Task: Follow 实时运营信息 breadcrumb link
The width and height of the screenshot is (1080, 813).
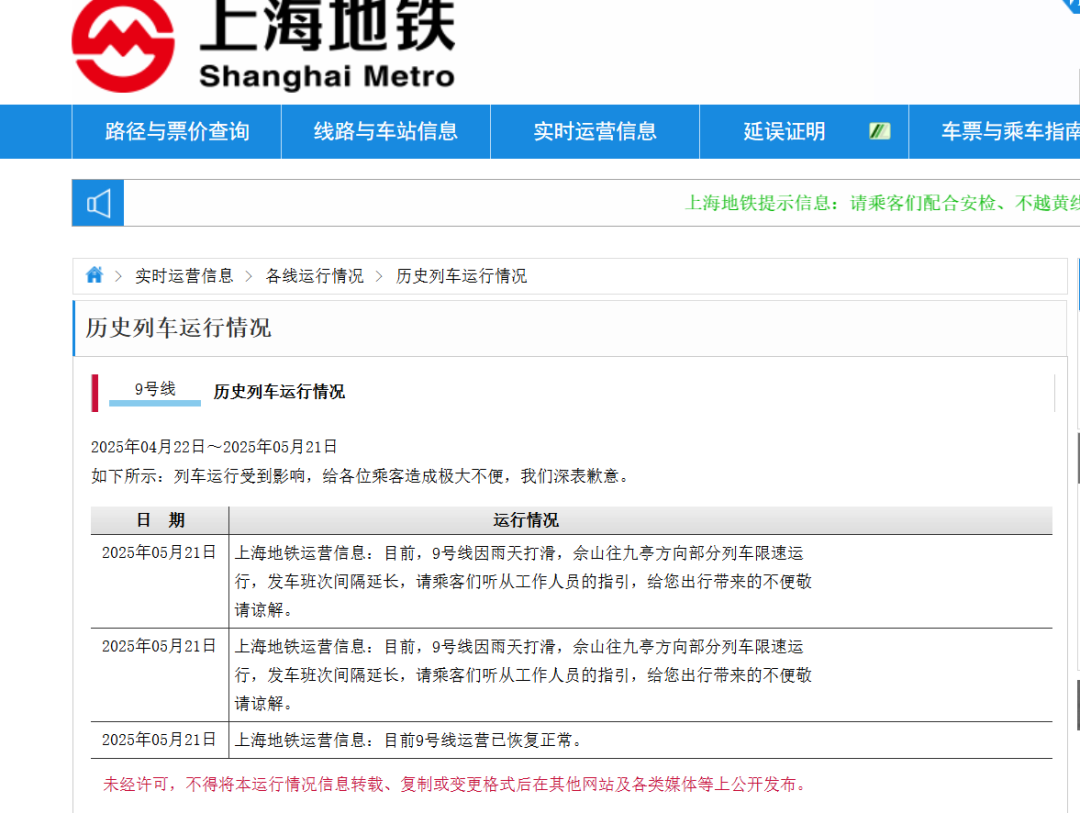Action: tap(184, 276)
